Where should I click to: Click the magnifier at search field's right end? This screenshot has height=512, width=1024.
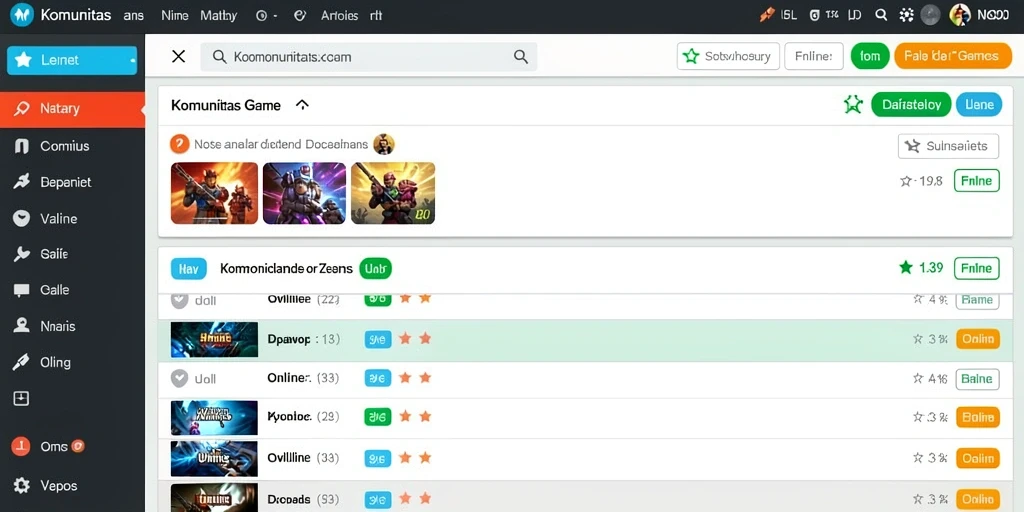pos(520,57)
